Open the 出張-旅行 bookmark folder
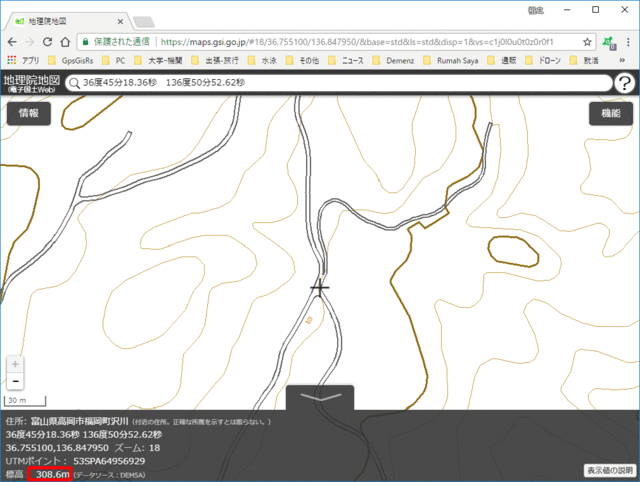The height and width of the screenshot is (482, 640). [216, 61]
